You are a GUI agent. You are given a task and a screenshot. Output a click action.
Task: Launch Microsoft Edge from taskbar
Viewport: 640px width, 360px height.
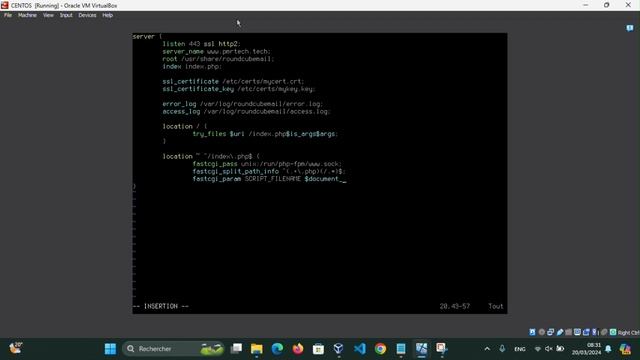[x=278, y=349]
